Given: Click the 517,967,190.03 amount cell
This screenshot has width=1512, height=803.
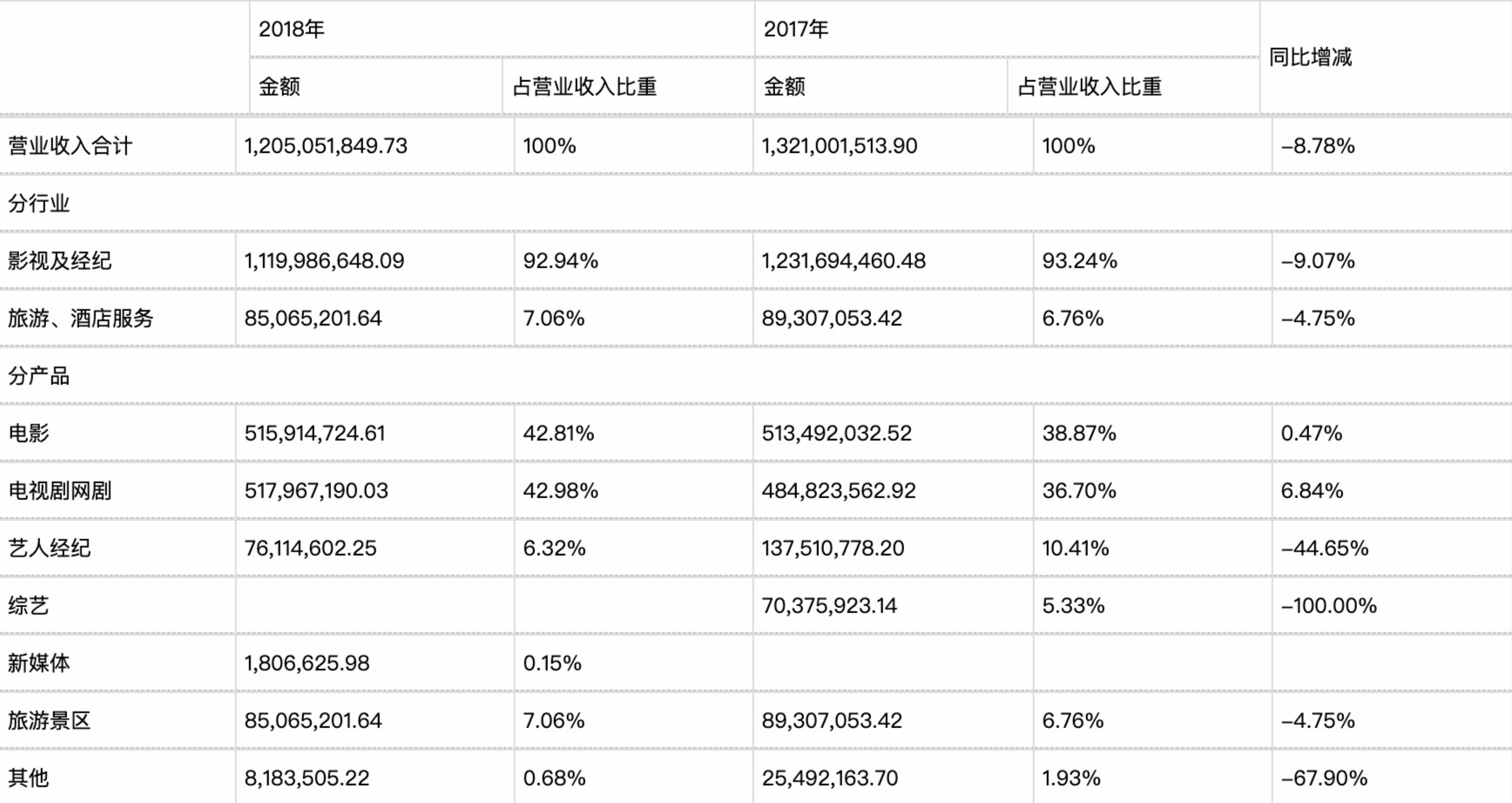Looking at the screenshot, I should [x=316, y=490].
